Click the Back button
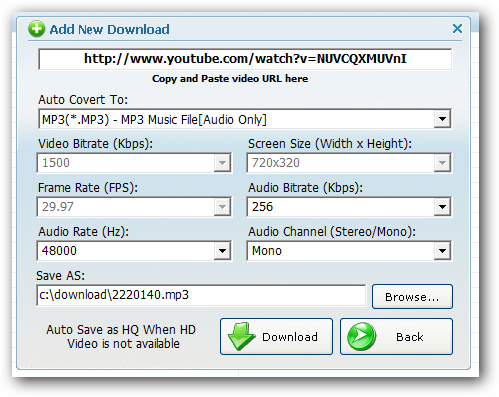This screenshot has height=397, width=499. pyautogui.click(x=396, y=337)
